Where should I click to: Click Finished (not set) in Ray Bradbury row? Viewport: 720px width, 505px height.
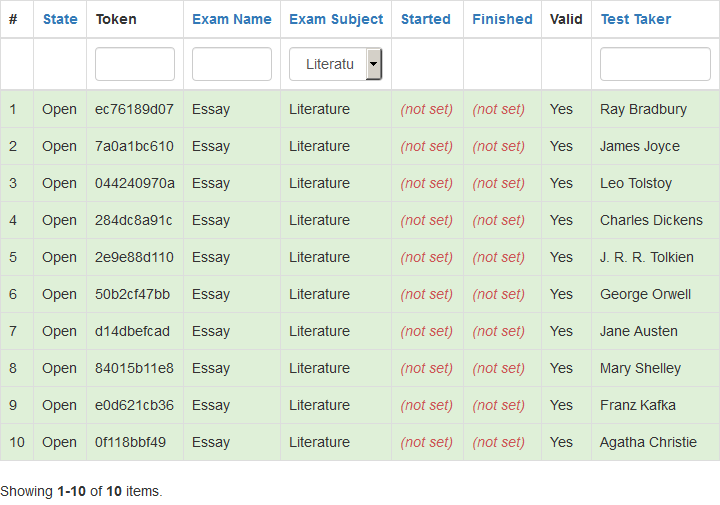pyautogui.click(x=499, y=109)
